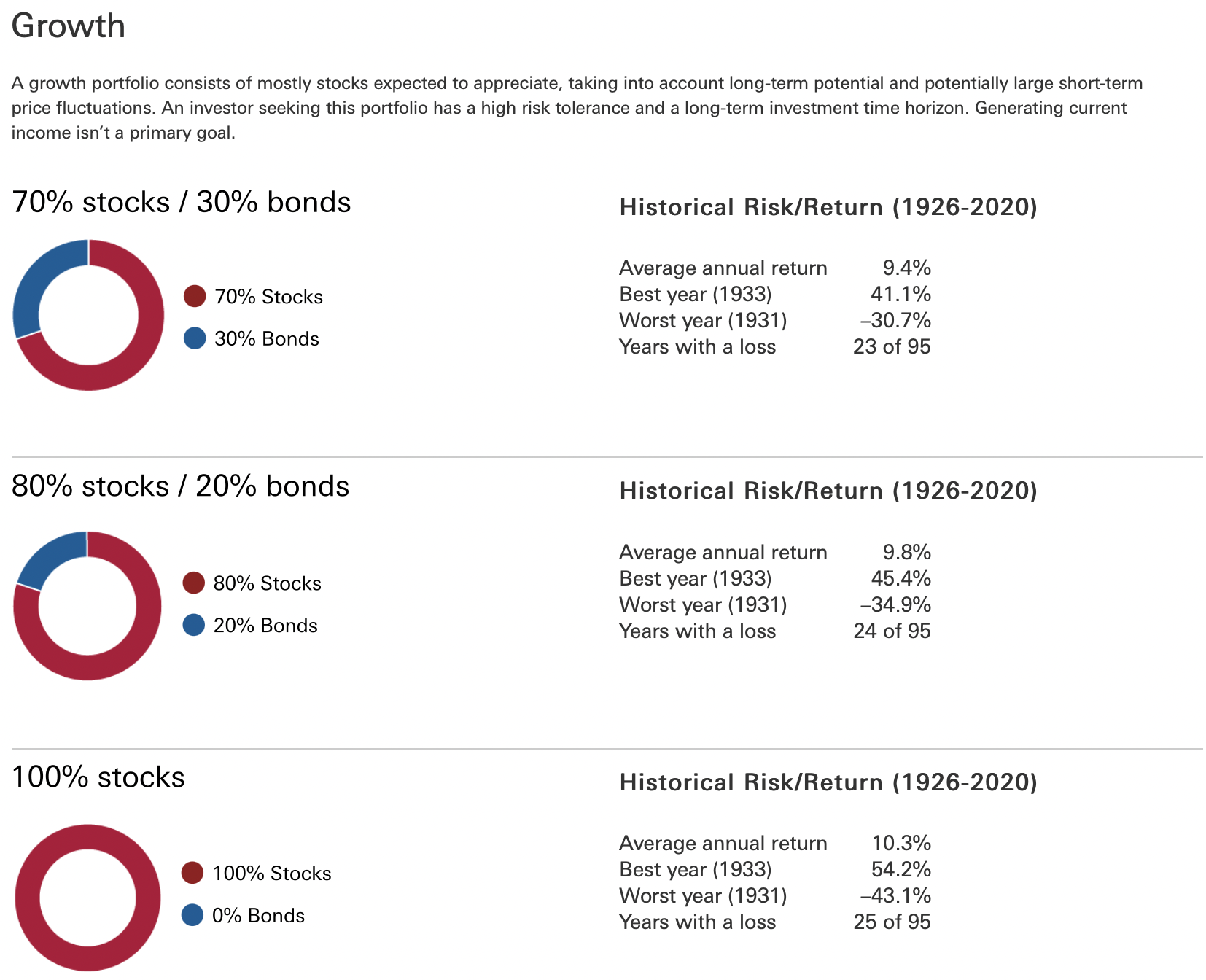
Task: Click the blue 30% Bonds legend dot
Action: [x=195, y=338]
